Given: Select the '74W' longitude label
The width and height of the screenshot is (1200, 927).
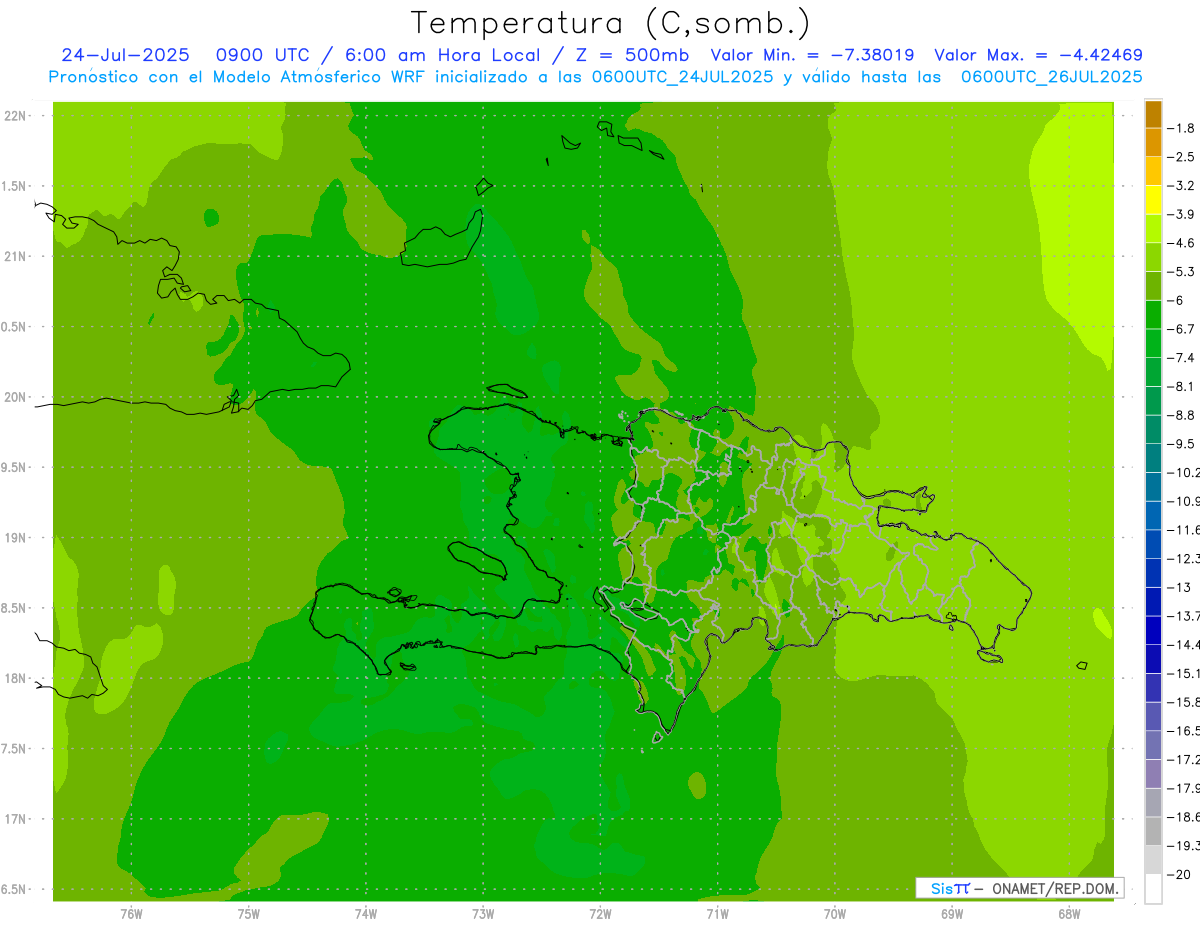Looking at the screenshot, I should coord(366,914).
